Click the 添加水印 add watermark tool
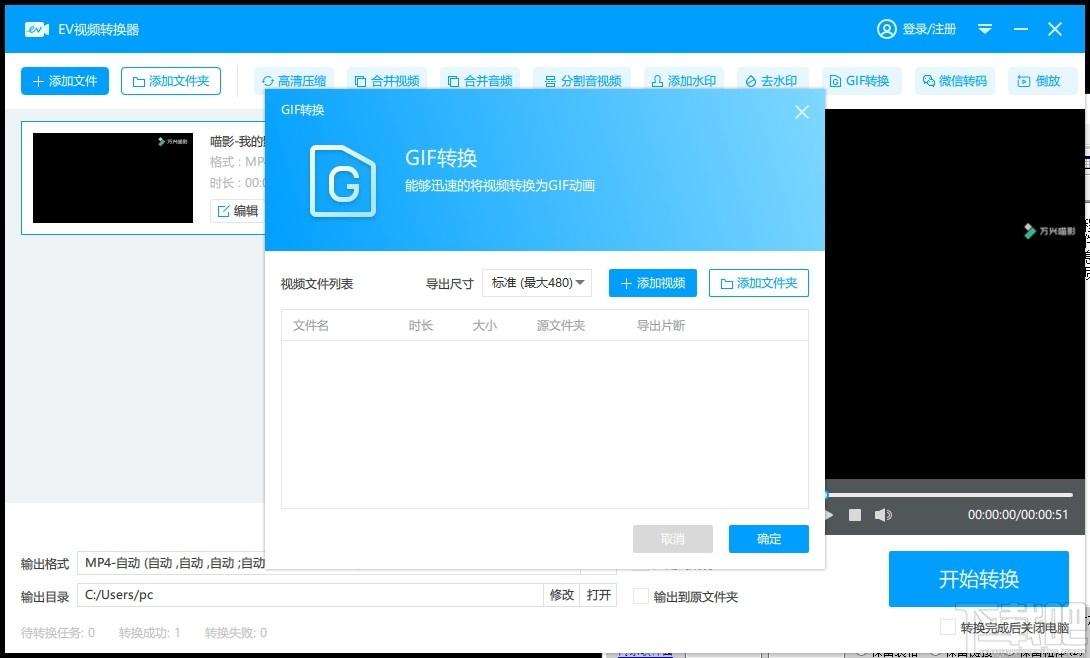 pyautogui.click(x=683, y=81)
